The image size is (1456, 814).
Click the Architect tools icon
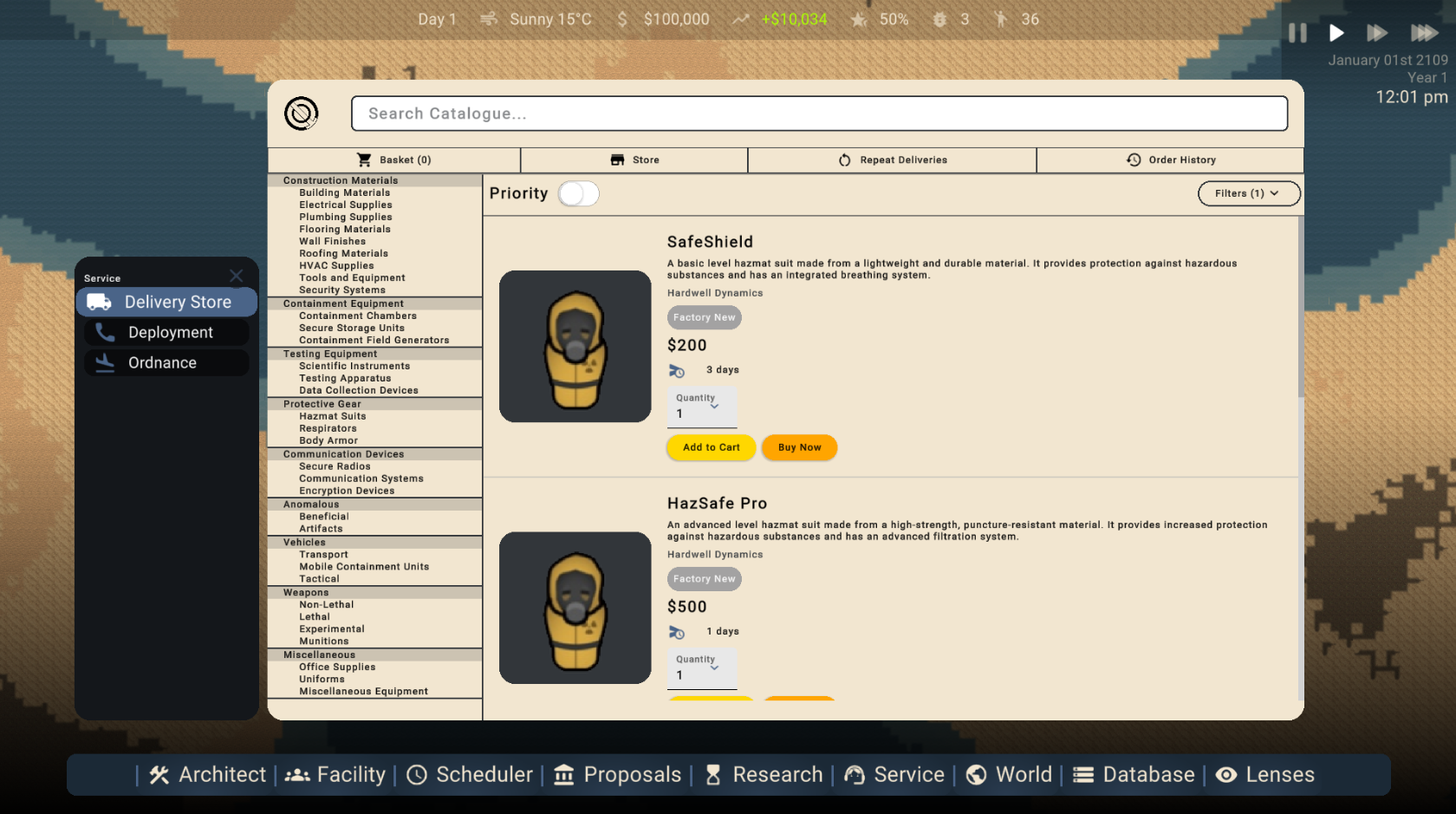159,775
